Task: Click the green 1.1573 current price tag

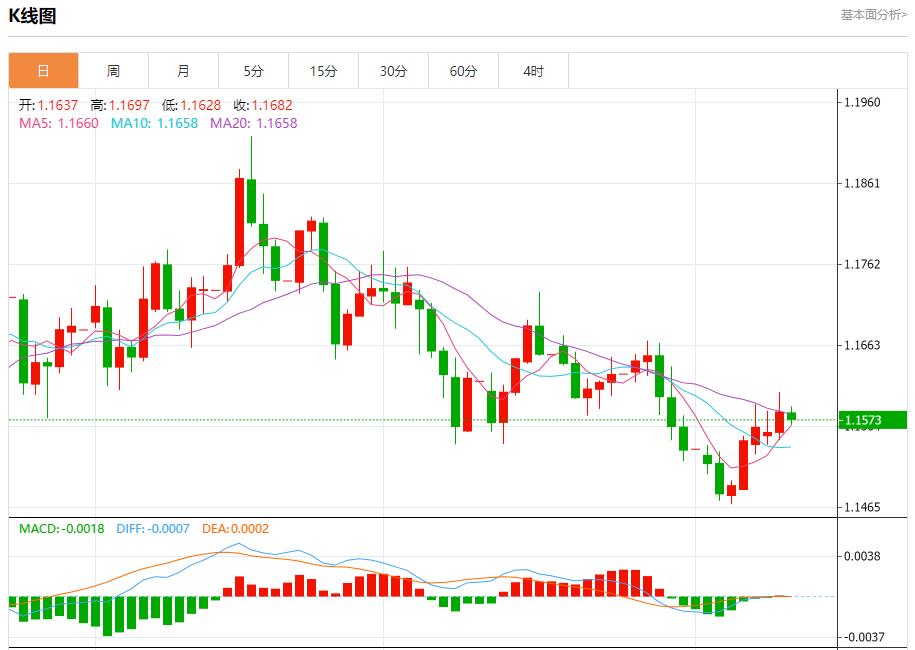Action: (872, 420)
